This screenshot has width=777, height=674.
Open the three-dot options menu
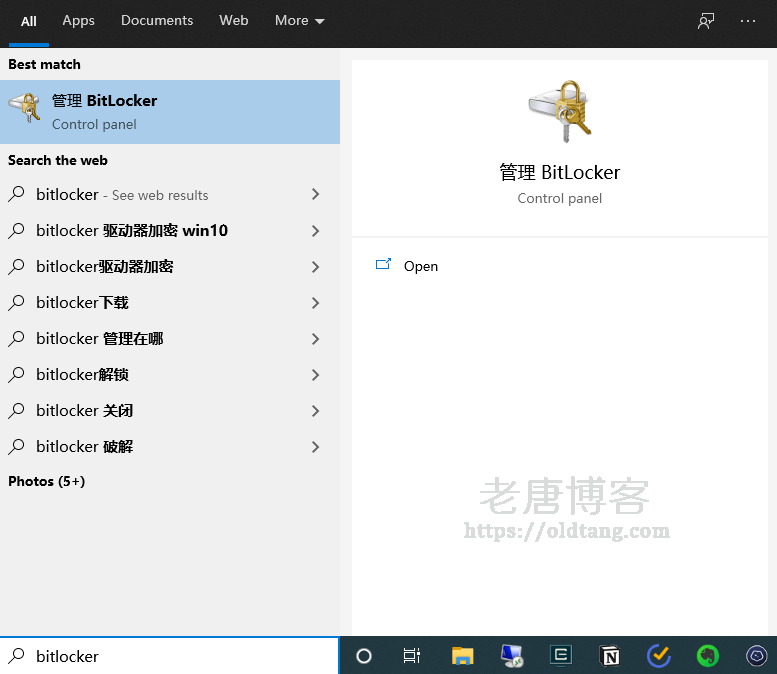pyautogui.click(x=748, y=21)
